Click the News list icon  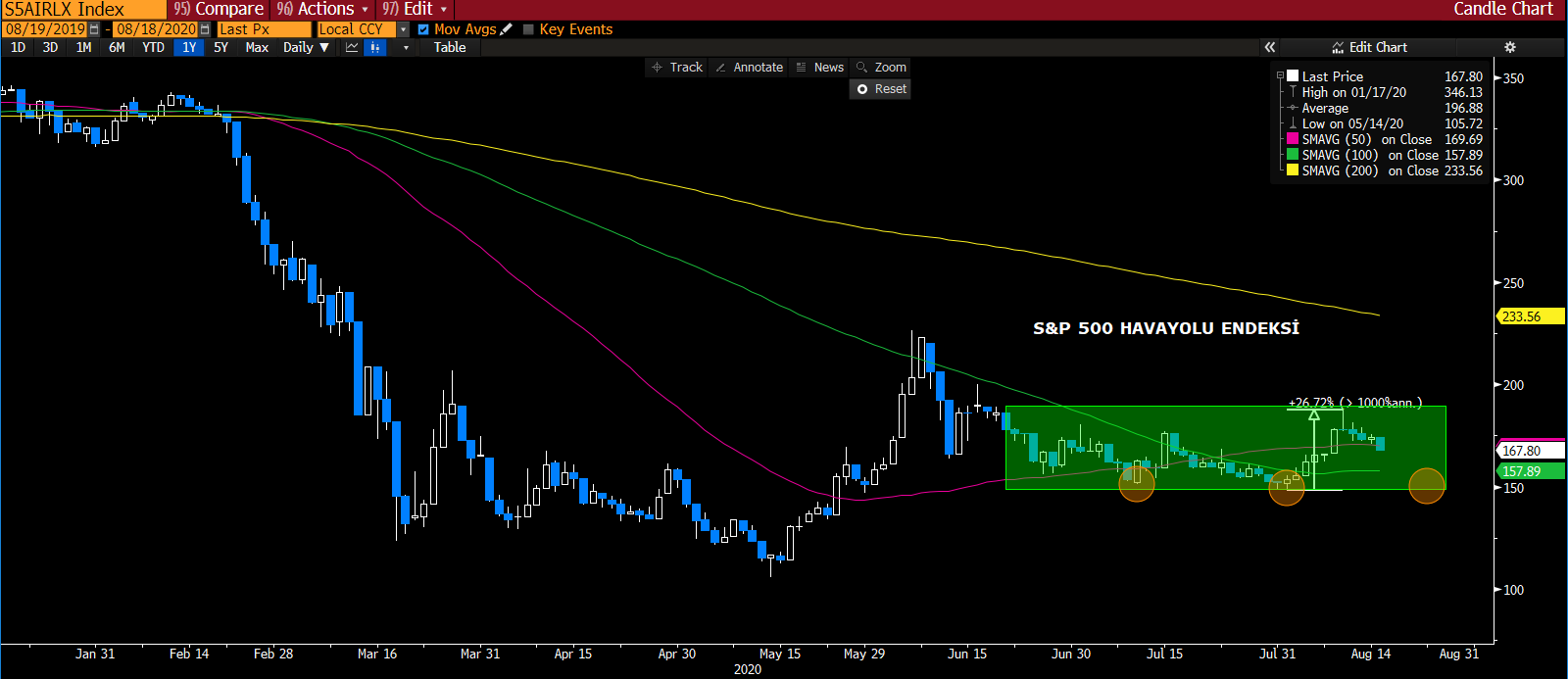(802, 68)
